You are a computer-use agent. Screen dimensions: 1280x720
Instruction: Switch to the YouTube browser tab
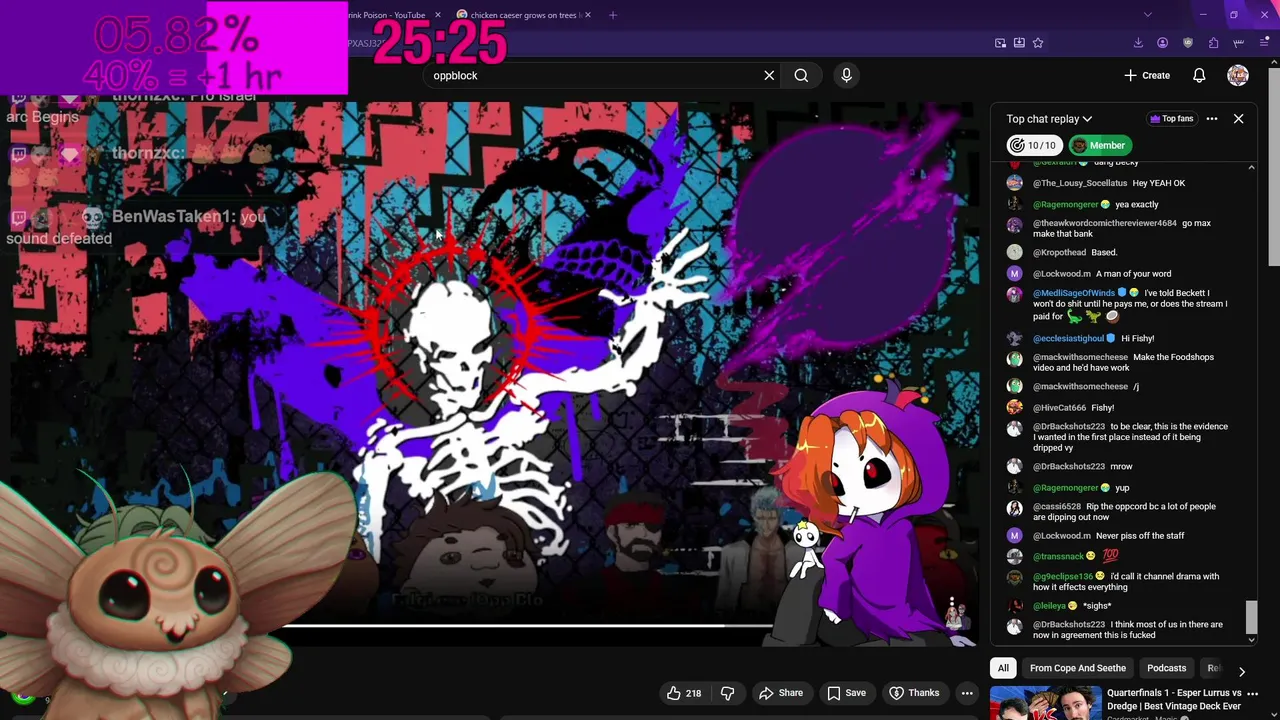386,15
